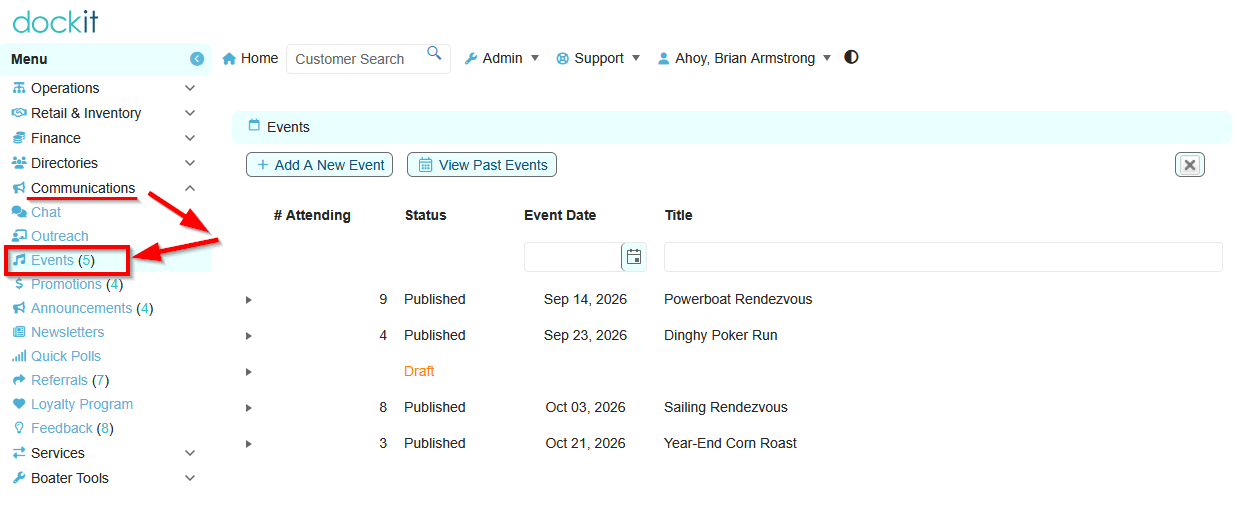The height and width of the screenshot is (514, 1250).
Task: Click the Finance coins icon
Action: click(x=19, y=138)
